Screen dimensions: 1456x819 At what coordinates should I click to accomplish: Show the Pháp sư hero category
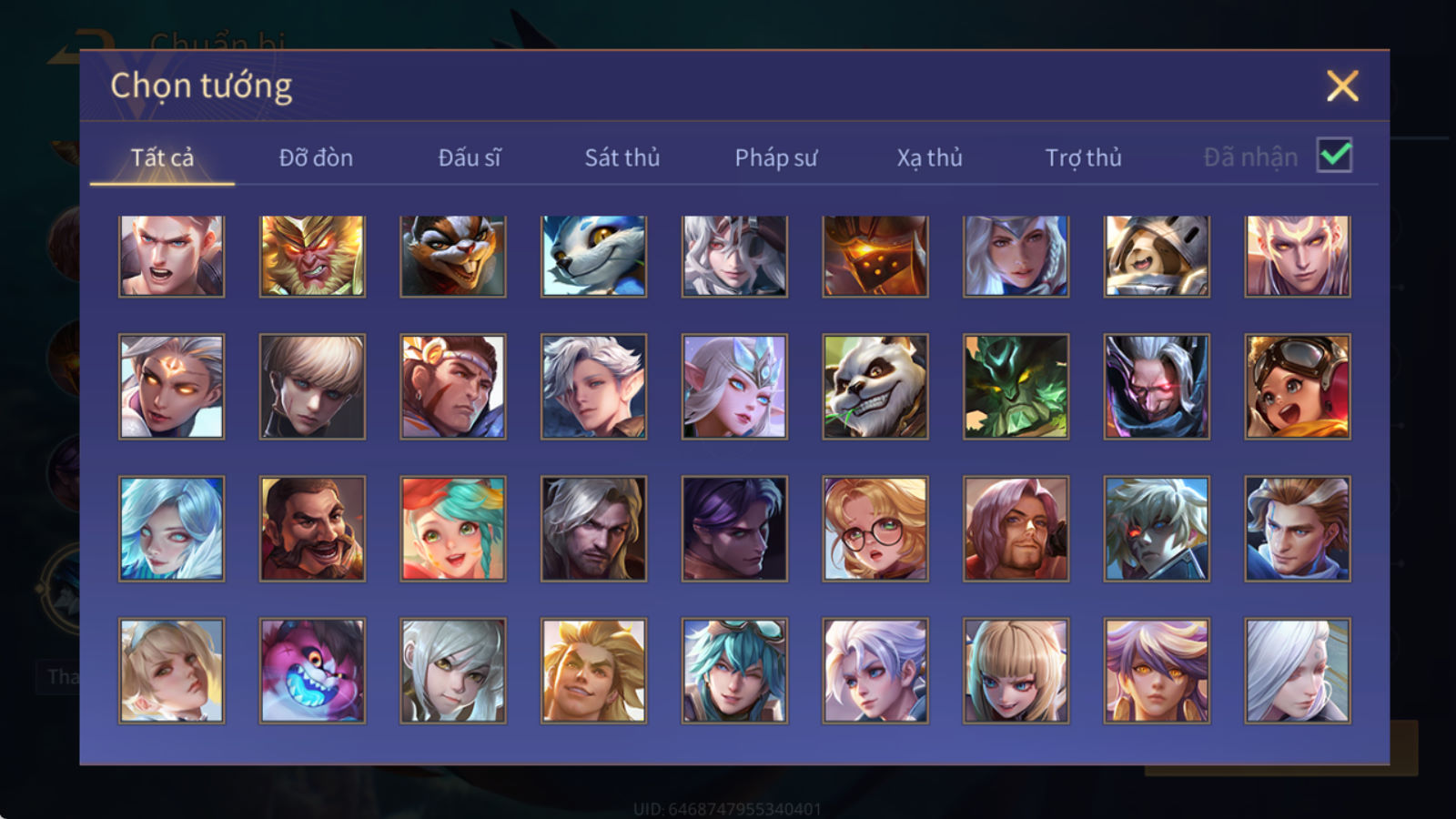pyautogui.click(x=775, y=157)
